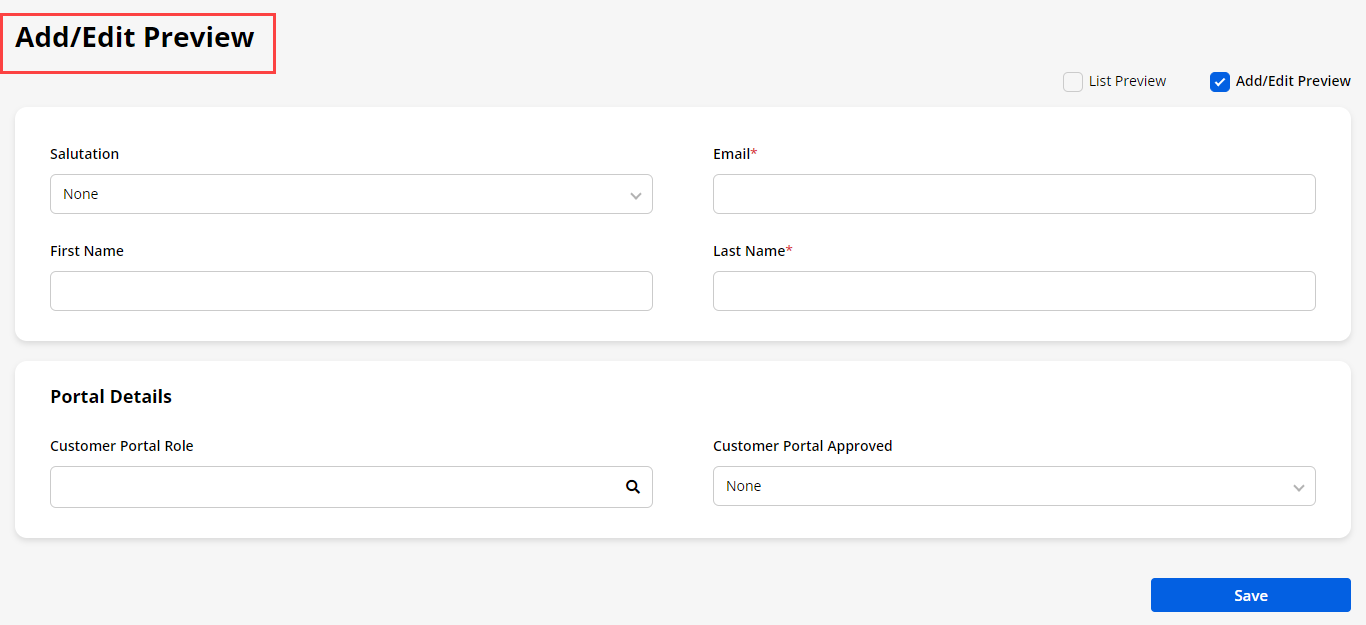Click the search magnifier in Customer Portal Role
This screenshot has height=625, width=1366.
632,487
